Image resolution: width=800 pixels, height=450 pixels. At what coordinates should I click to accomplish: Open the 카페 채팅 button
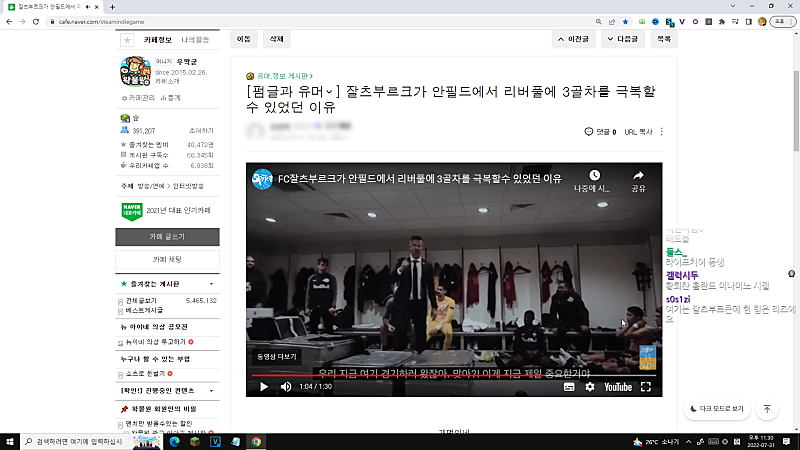[167, 260]
